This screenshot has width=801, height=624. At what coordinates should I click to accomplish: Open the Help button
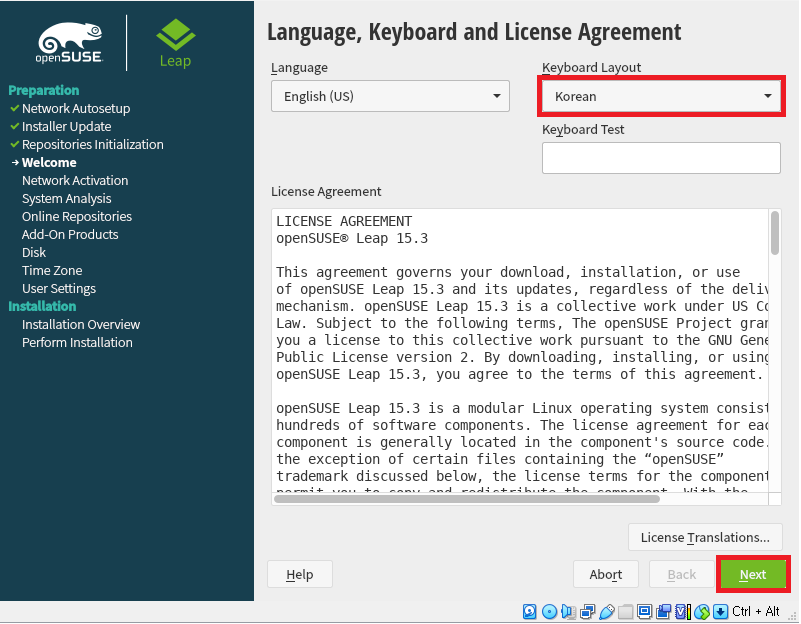pos(300,574)
